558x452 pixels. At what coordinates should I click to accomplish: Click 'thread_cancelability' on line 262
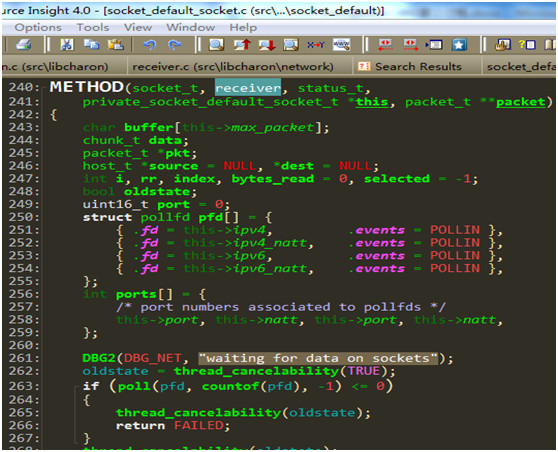point(256,371)
